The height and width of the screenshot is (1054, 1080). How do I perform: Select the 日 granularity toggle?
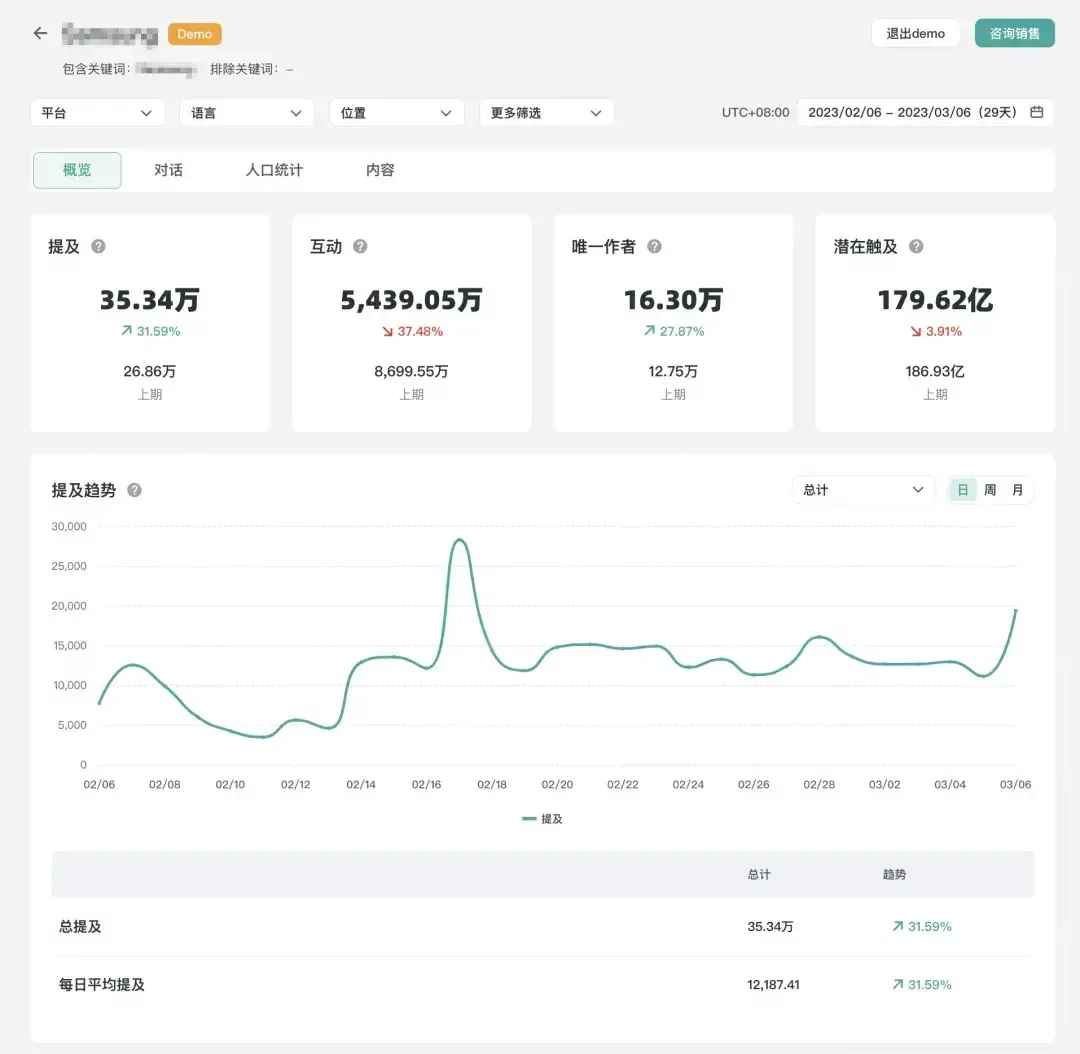click(963, 490)
